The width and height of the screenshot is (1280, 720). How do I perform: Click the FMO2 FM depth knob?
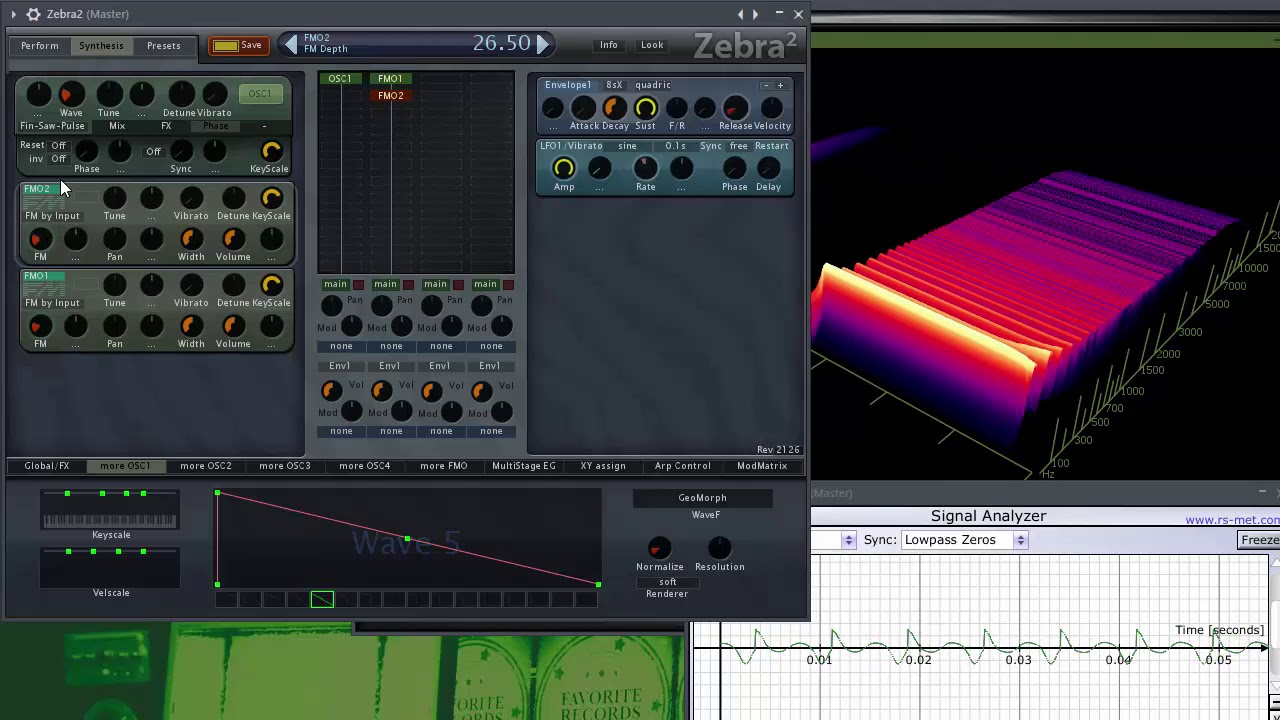(40, 239)
